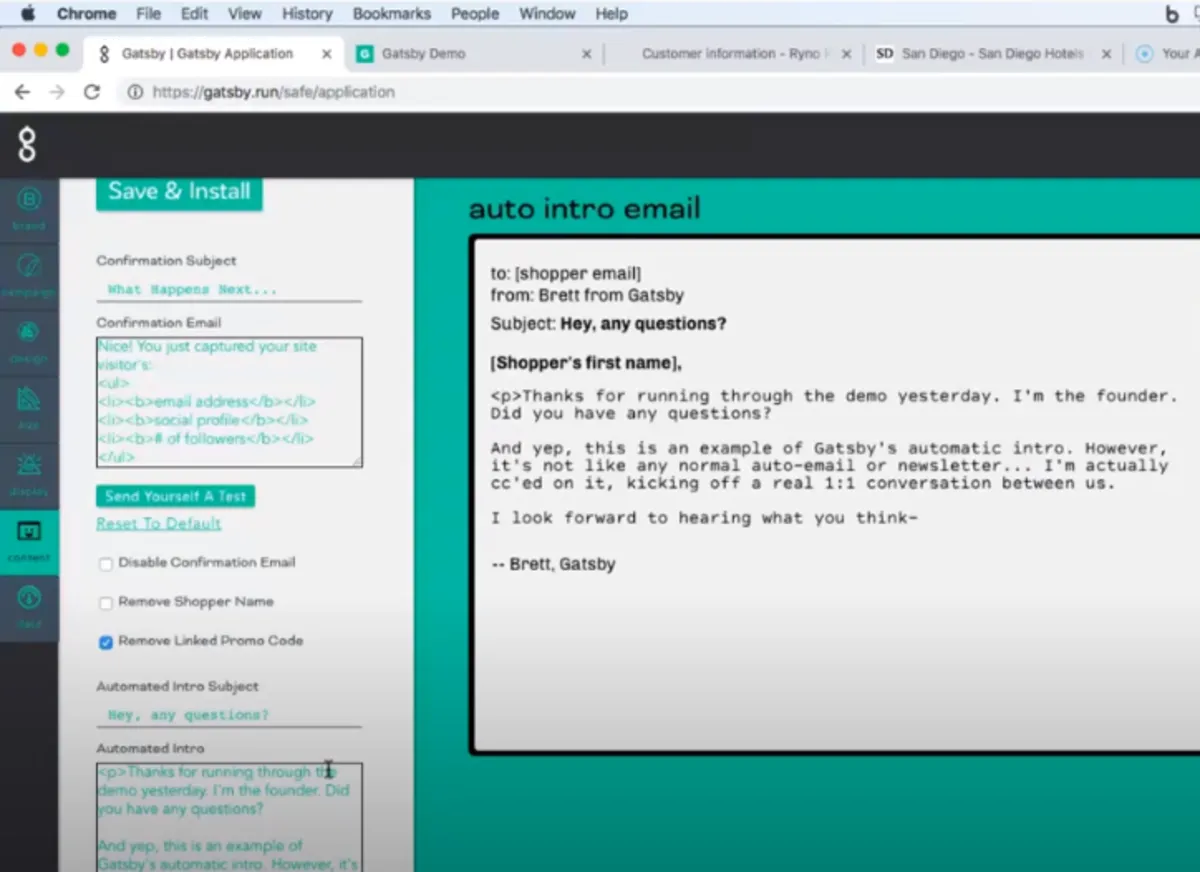1200x872 pixels.
Task: Open the Chrome menu in menu bar
Action: coord(86,14)
